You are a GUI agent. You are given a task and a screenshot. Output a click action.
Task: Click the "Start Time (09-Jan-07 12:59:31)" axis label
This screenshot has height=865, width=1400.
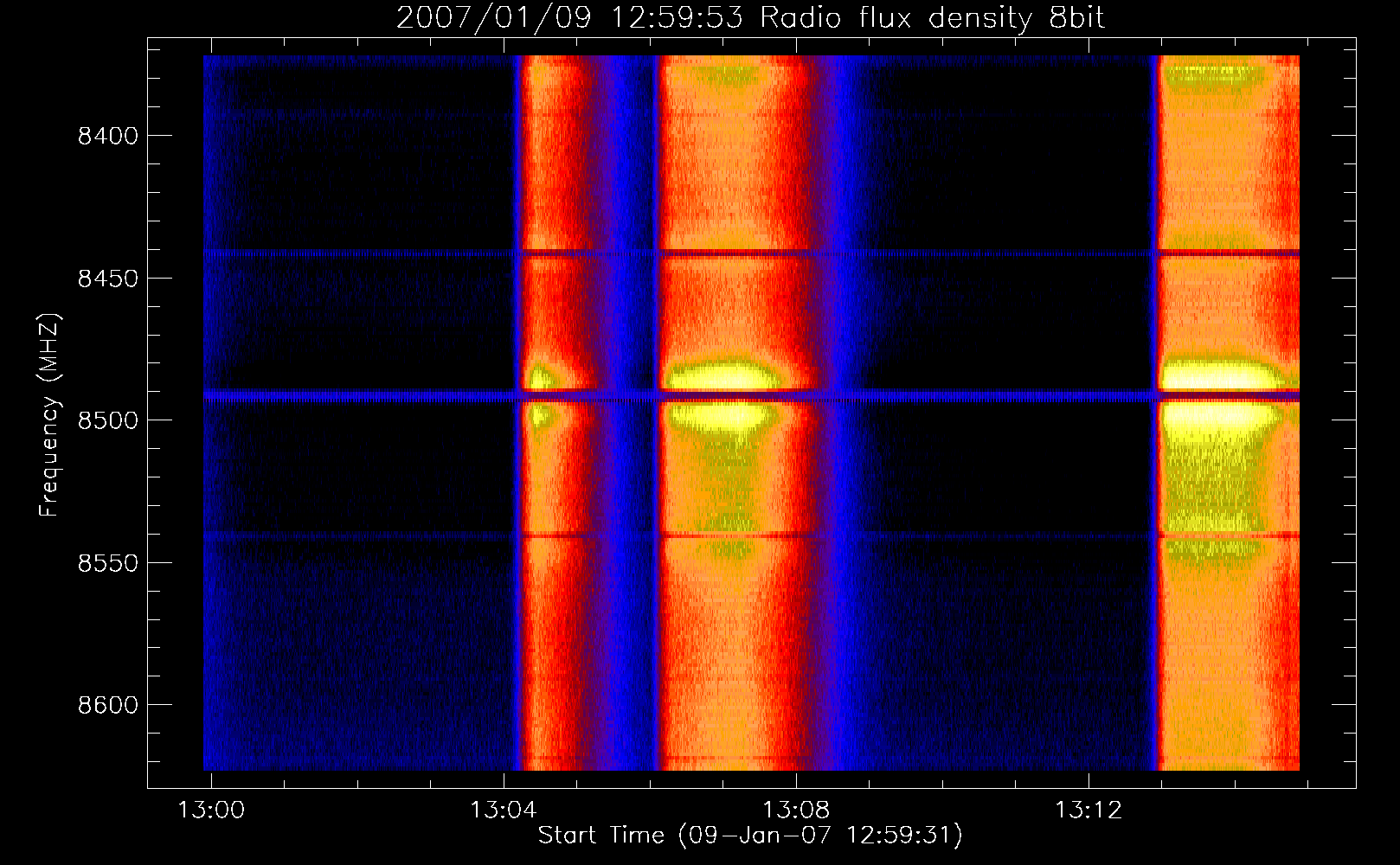[x=750, y=836]
